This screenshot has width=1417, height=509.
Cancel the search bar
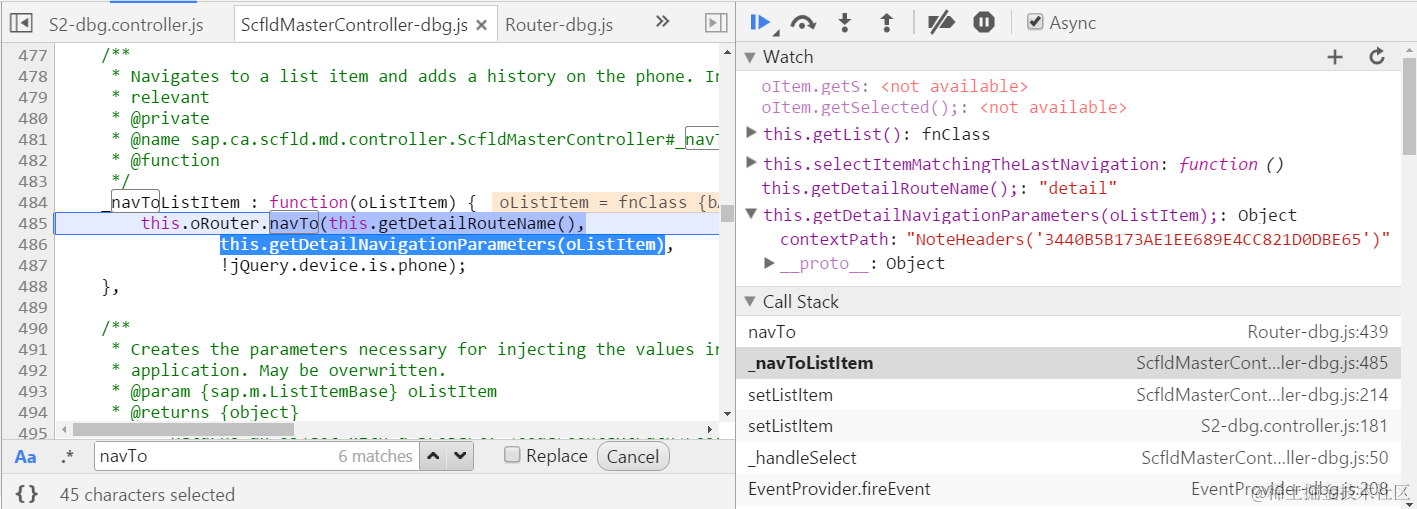click(633, 457)
